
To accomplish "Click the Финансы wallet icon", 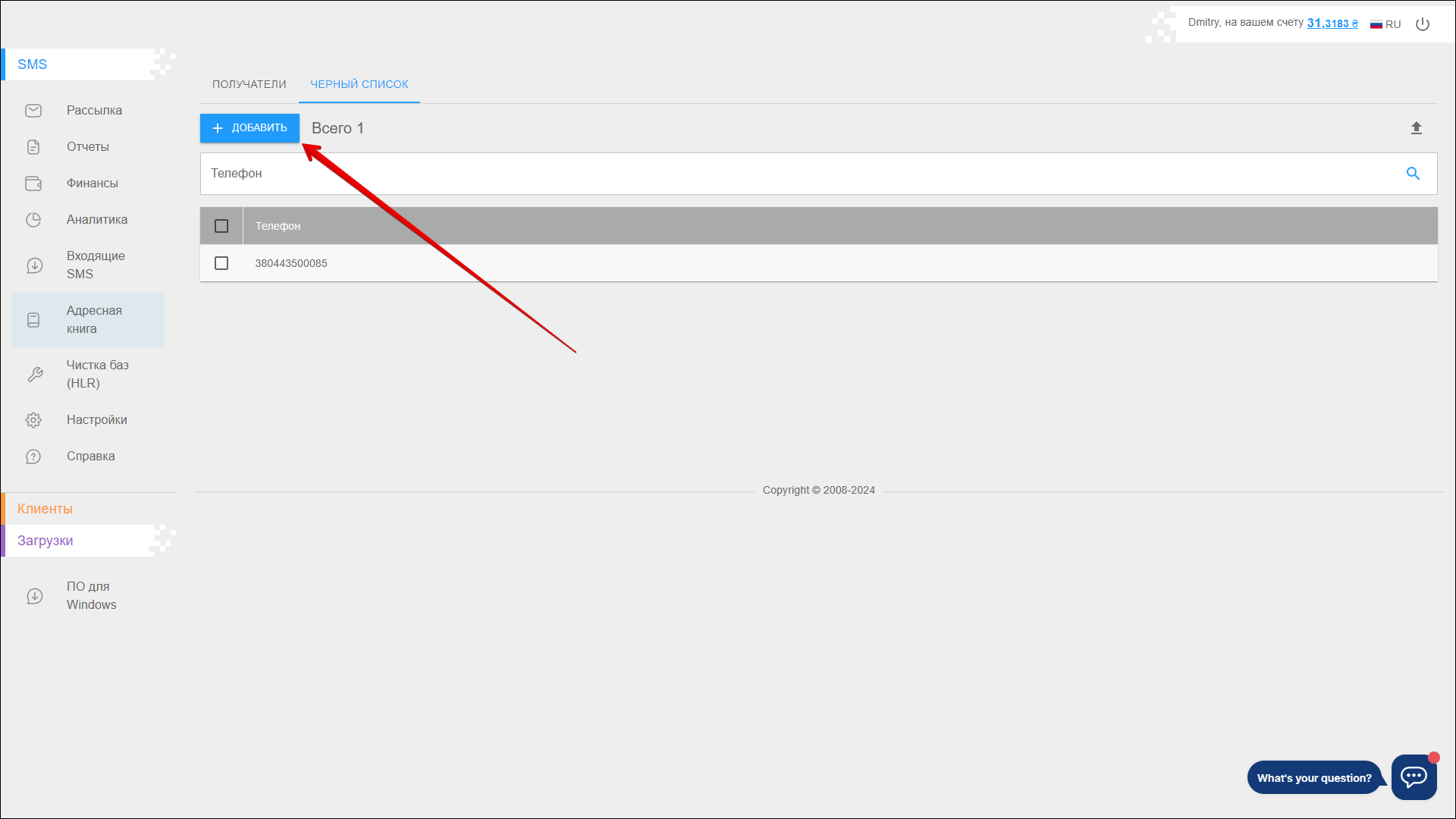I will [x=33, y=184].
